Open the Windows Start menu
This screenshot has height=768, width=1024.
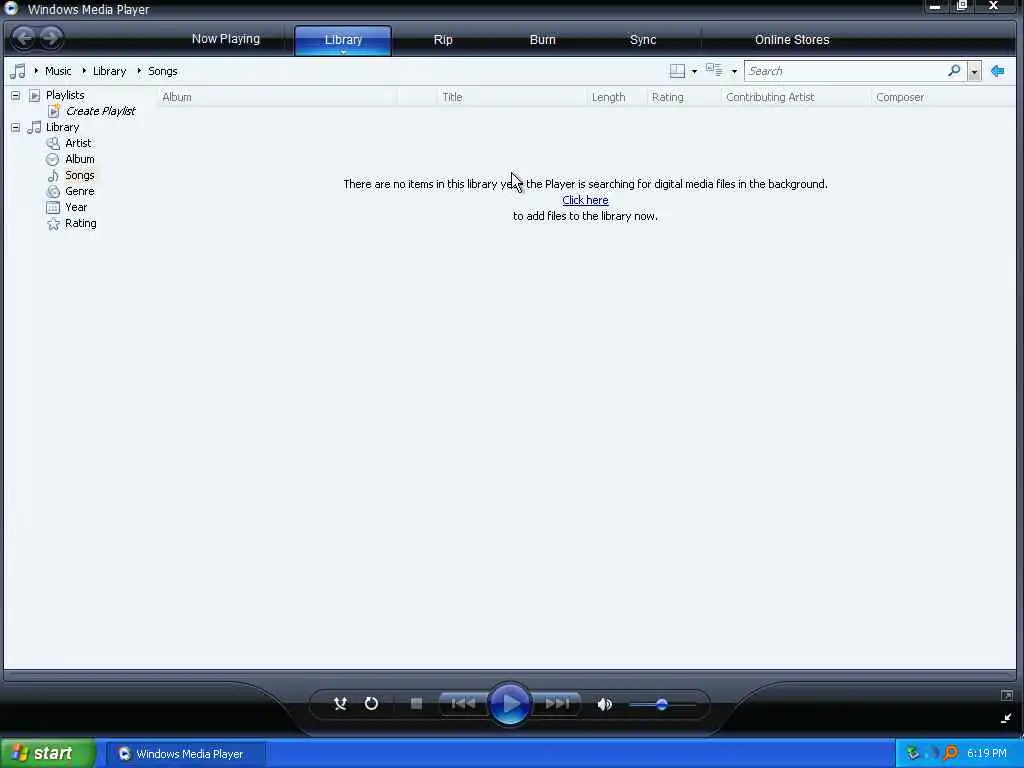click(48, 754)
